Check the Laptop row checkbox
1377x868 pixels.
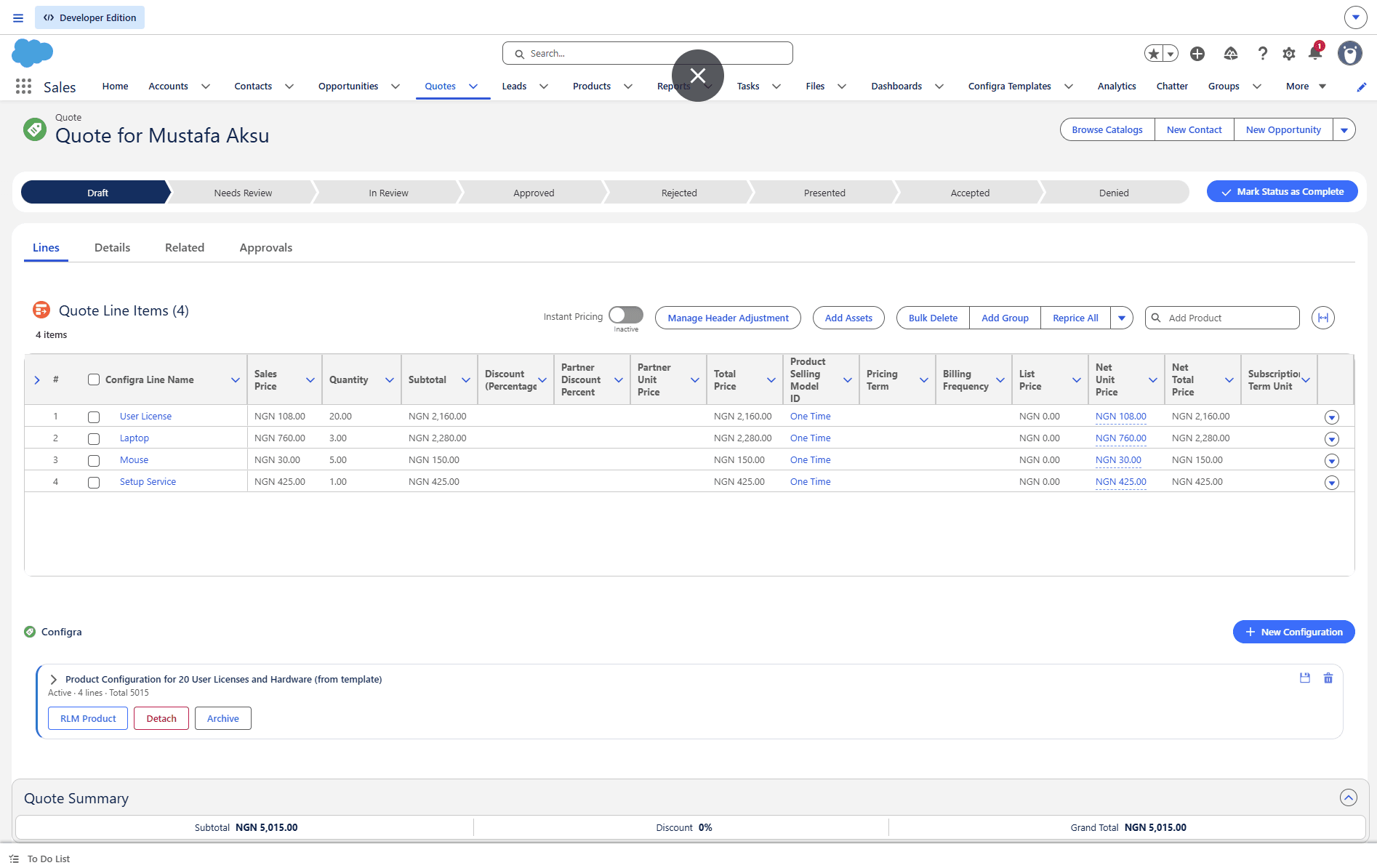coord(94,439)
